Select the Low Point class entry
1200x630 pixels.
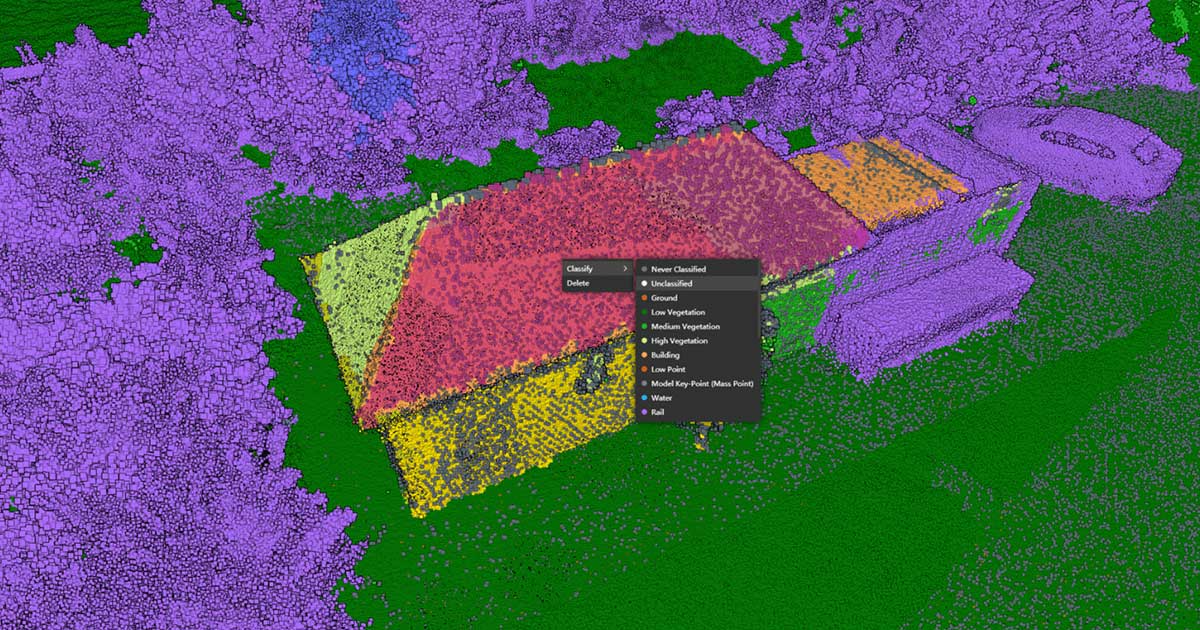tap(668, 369)
